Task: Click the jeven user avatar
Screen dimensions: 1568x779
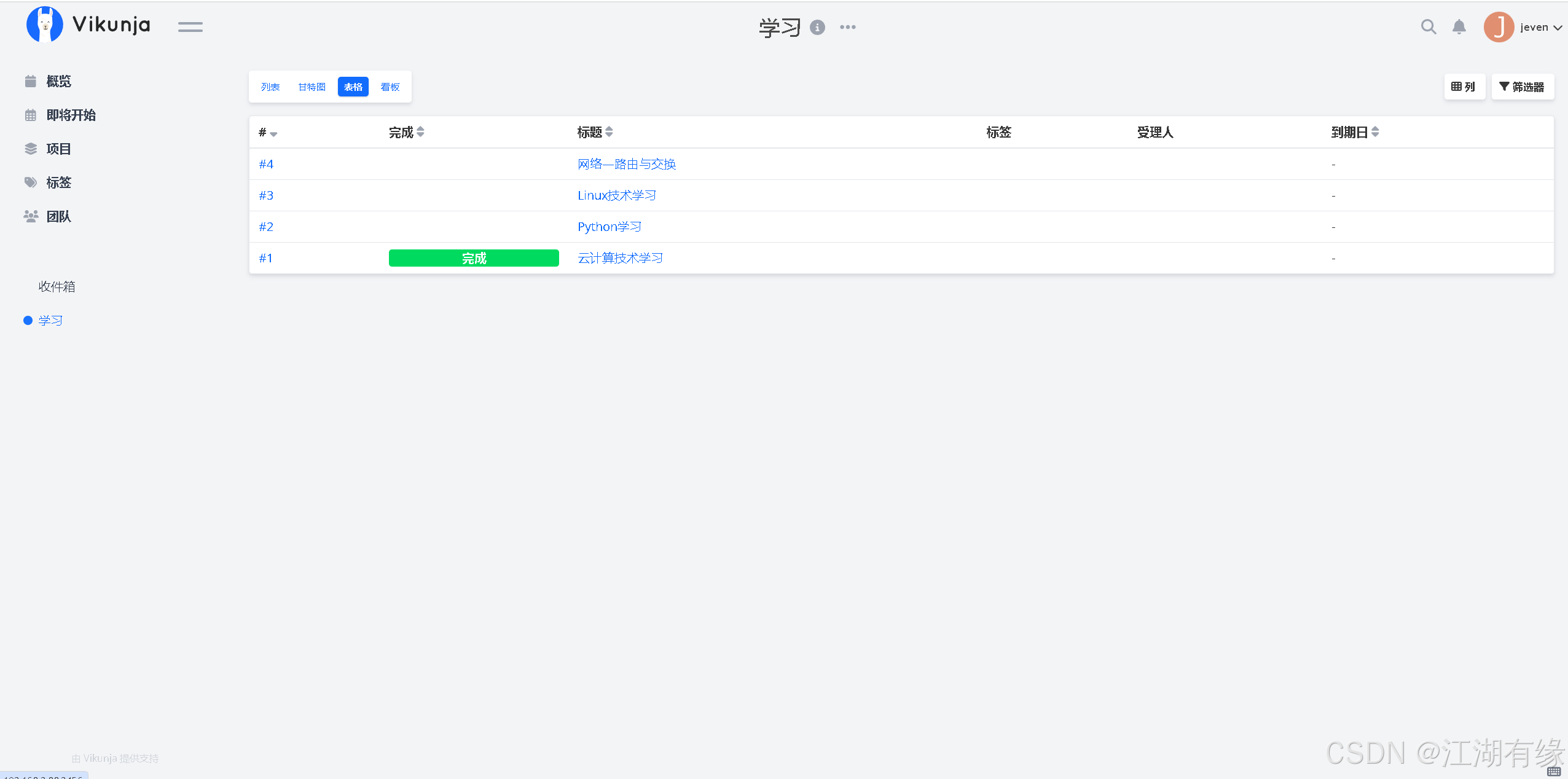Action: click(x=1499, y=27)
